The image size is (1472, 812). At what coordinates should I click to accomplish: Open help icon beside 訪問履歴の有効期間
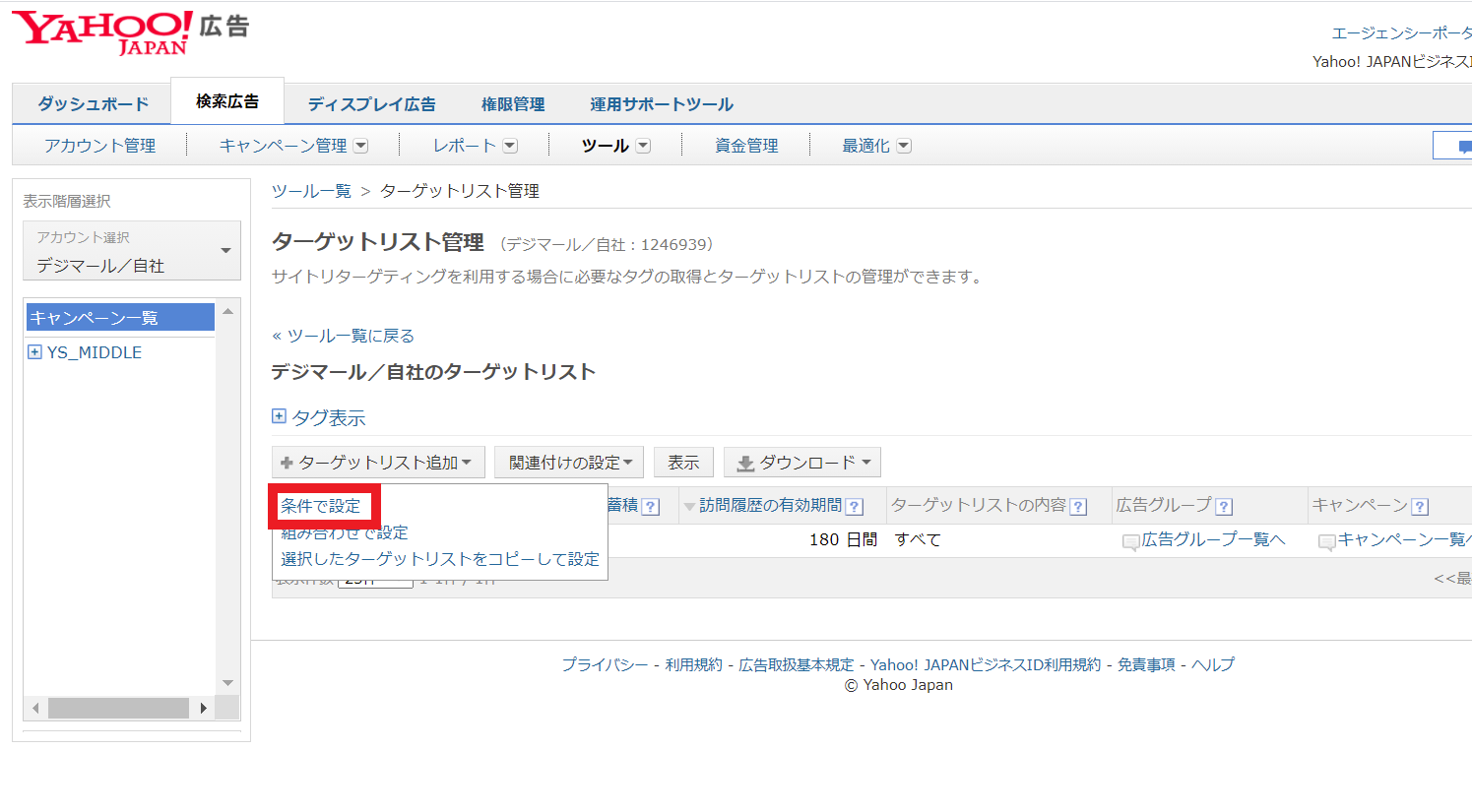coord(855,507)
